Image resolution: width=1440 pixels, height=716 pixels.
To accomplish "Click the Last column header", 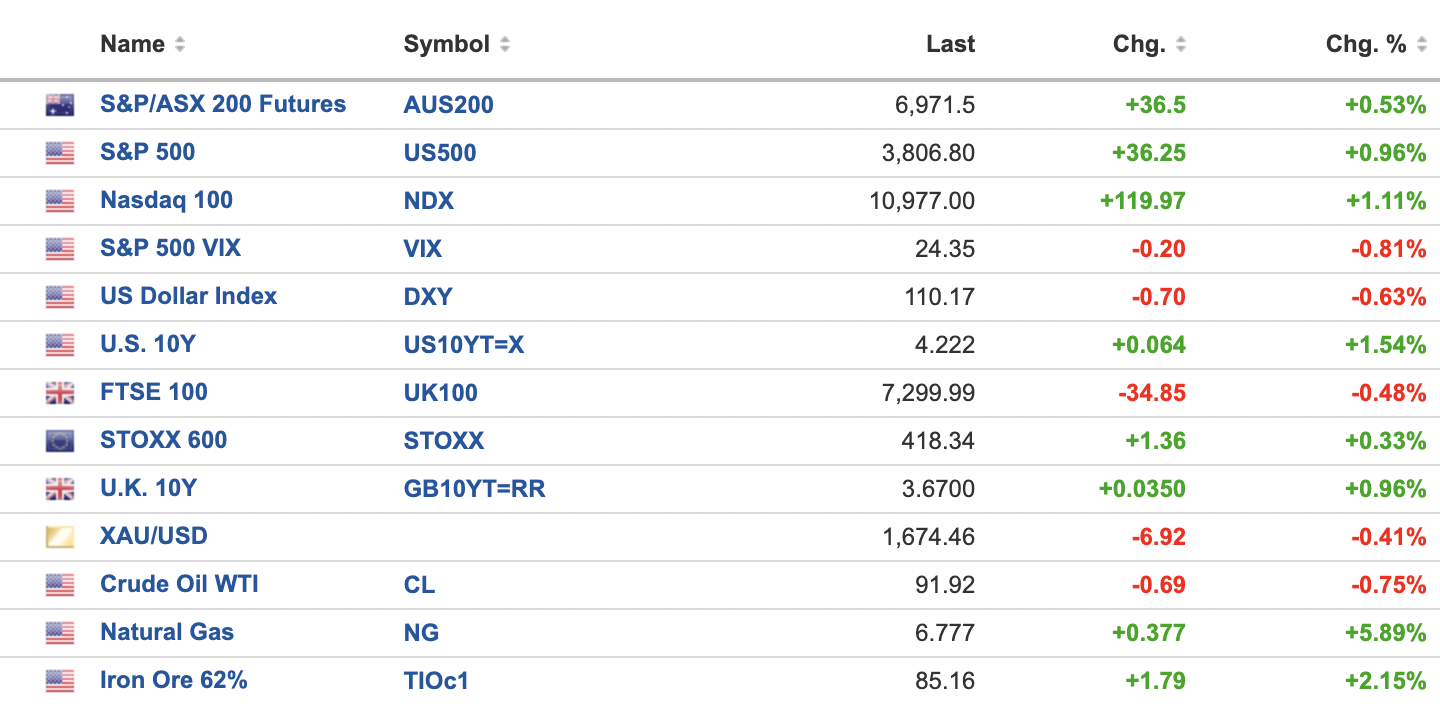I will pyautogui.click(x=950, y=44).
